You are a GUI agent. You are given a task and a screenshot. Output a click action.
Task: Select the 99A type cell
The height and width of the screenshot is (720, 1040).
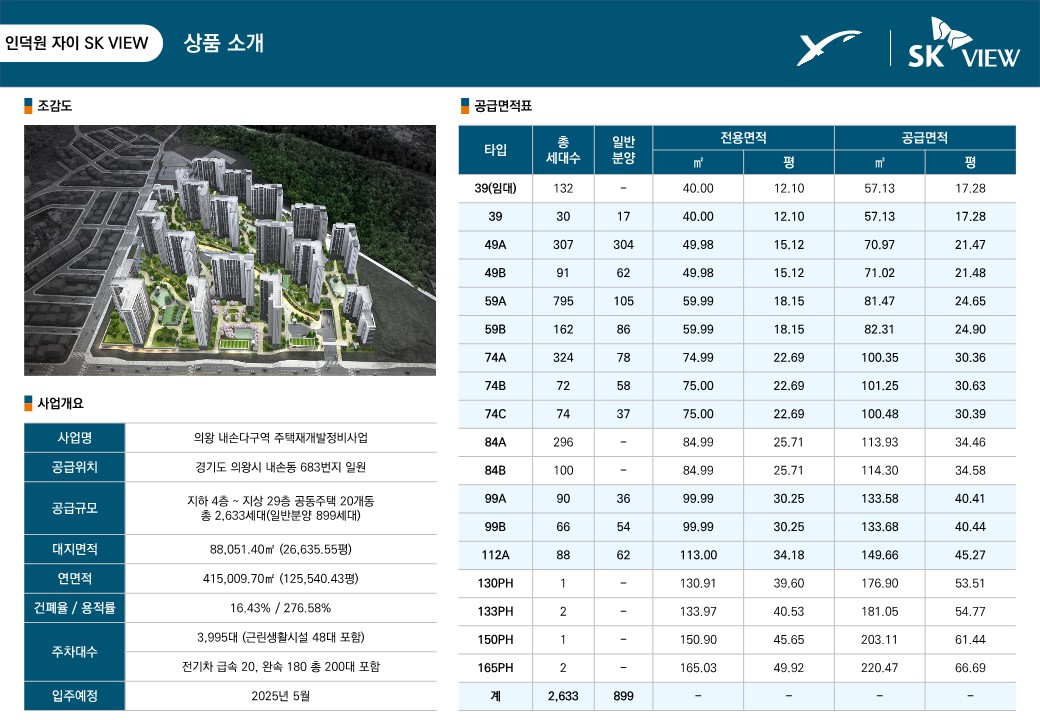(x=495, y=499)
